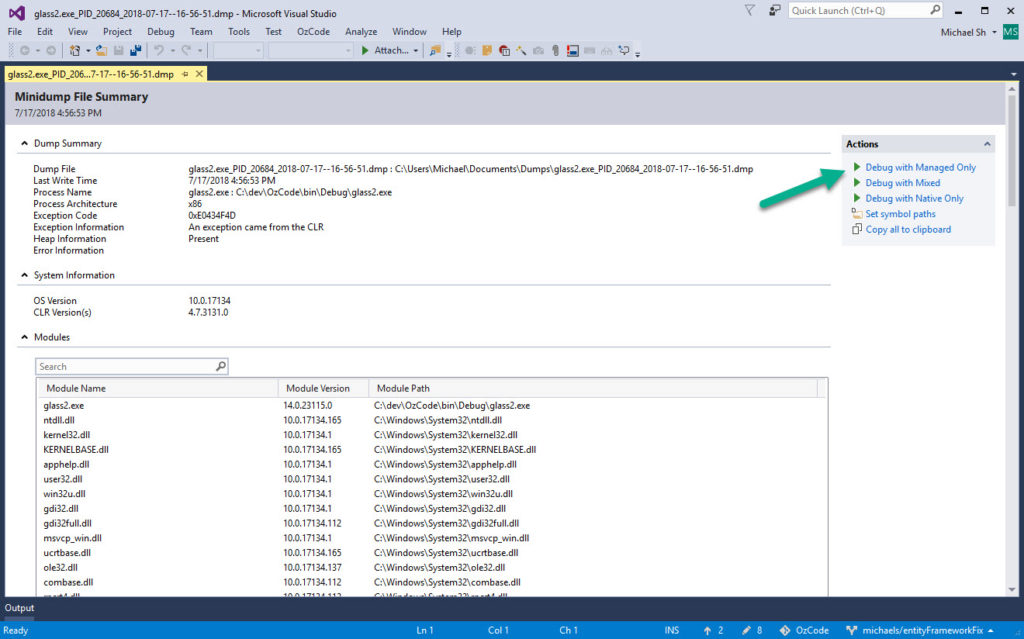Click the magic wand toolbar icon
This screenshot has height=639, width=1024.
tap(521, 50)
